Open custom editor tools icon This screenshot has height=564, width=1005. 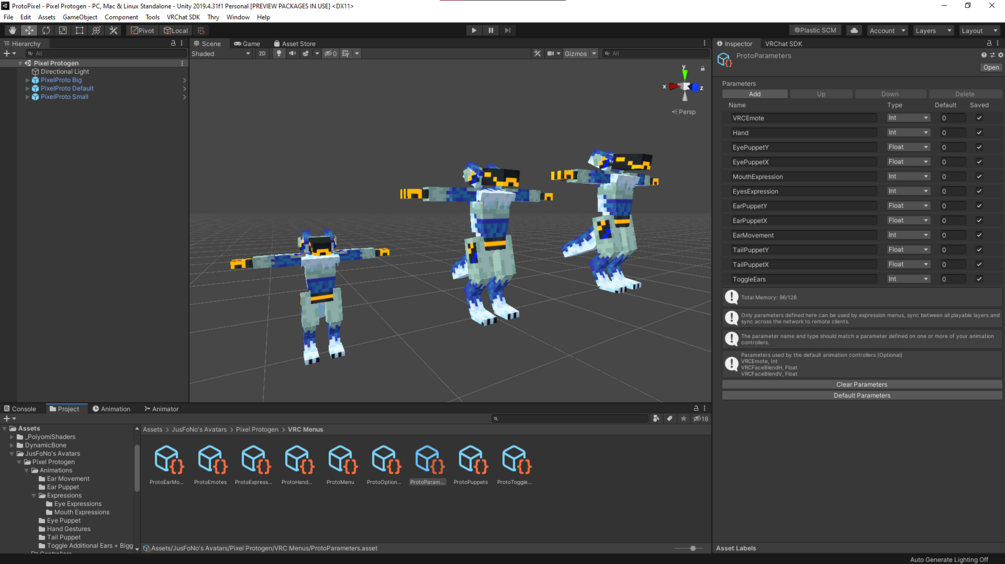point(113,30)
